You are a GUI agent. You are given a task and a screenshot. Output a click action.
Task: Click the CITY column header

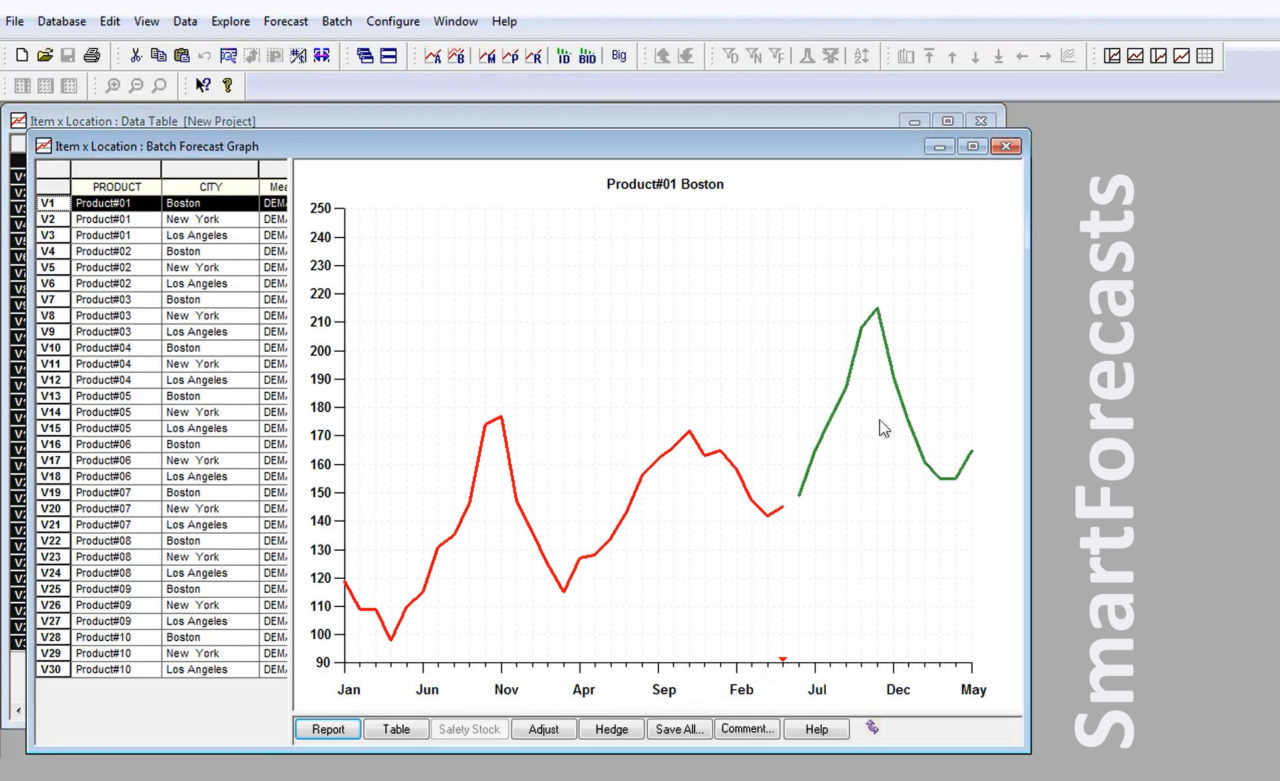tap(210, 187)
